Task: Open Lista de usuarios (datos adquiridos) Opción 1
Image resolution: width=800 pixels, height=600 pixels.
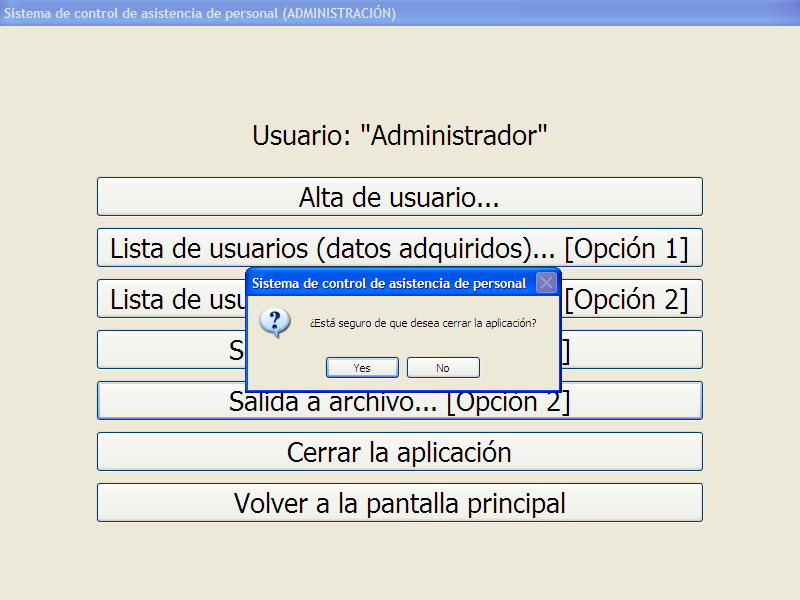Action: point(399,248)
